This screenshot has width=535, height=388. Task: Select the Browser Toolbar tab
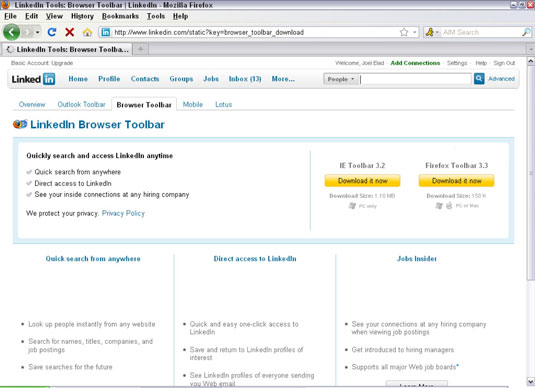pyautogui.click(x=144, y=105)
